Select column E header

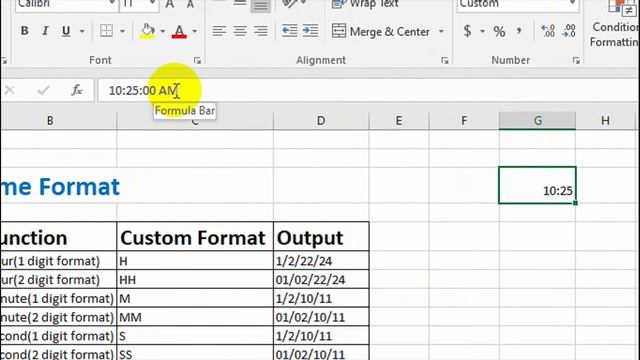(x=399, y=121)
